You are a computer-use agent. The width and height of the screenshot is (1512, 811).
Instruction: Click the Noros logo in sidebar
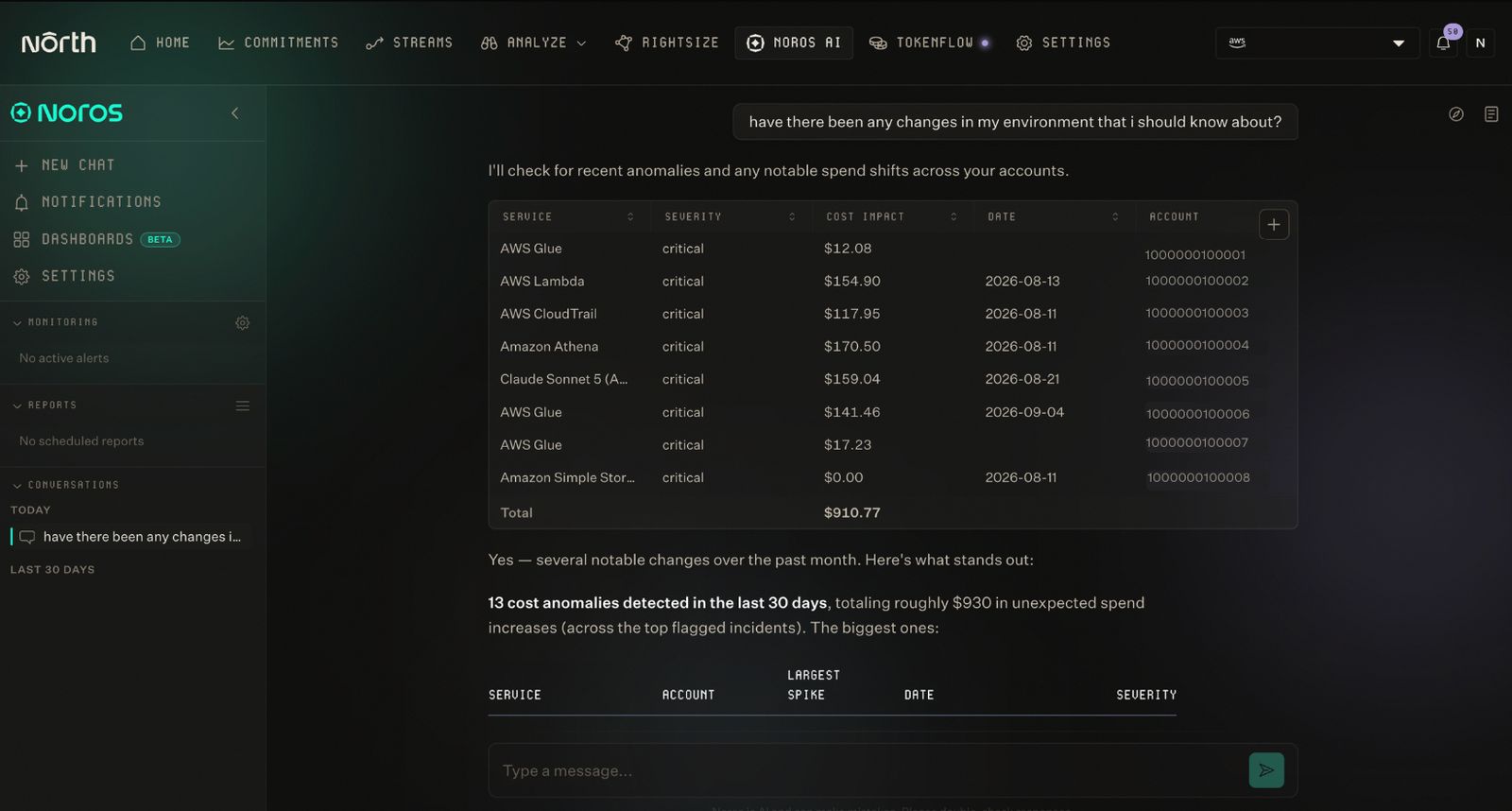point(66,113)
